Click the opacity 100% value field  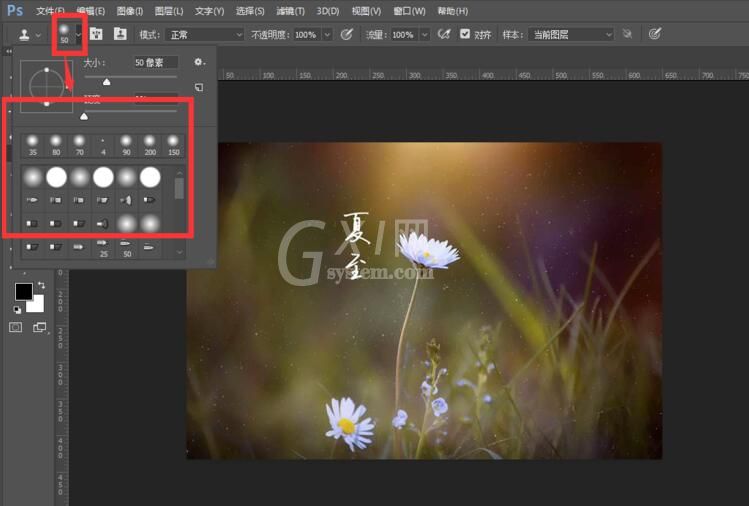point(306,34)
